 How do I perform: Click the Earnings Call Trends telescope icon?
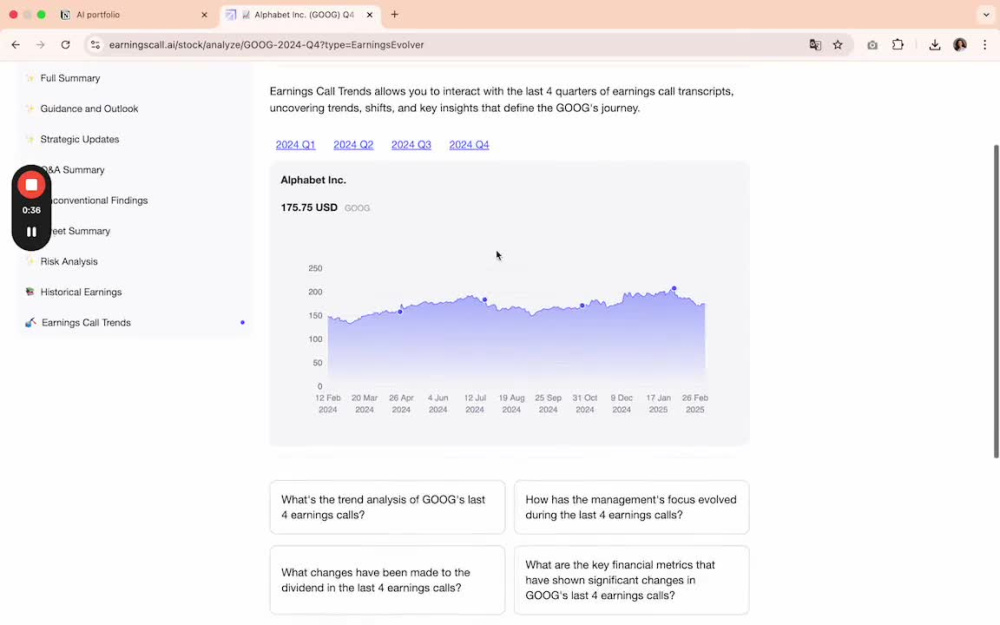pos(30,322)
